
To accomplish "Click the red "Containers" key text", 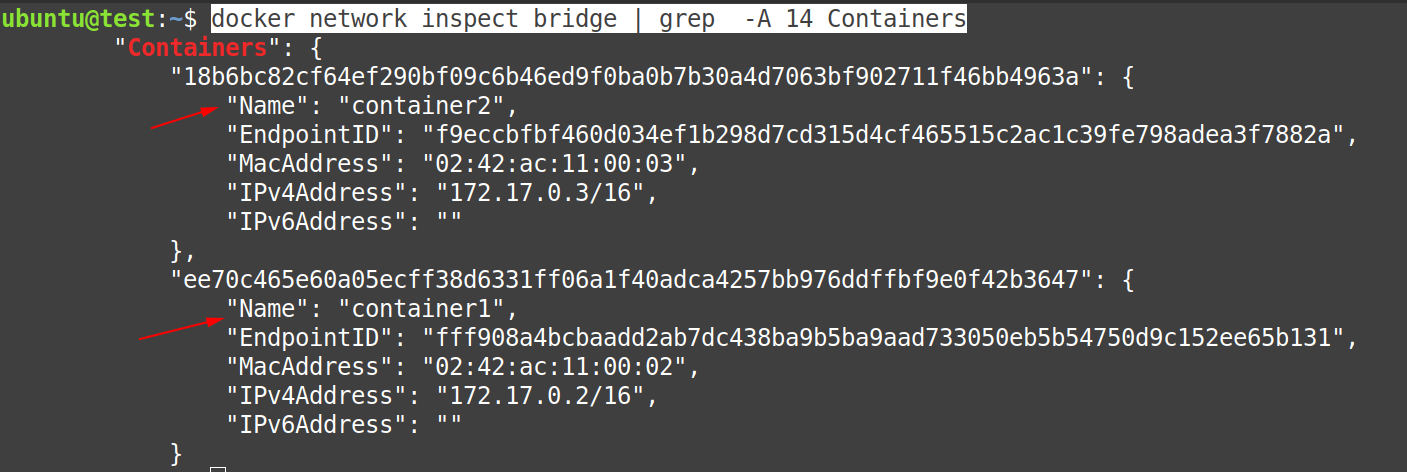I will [197, 47].
